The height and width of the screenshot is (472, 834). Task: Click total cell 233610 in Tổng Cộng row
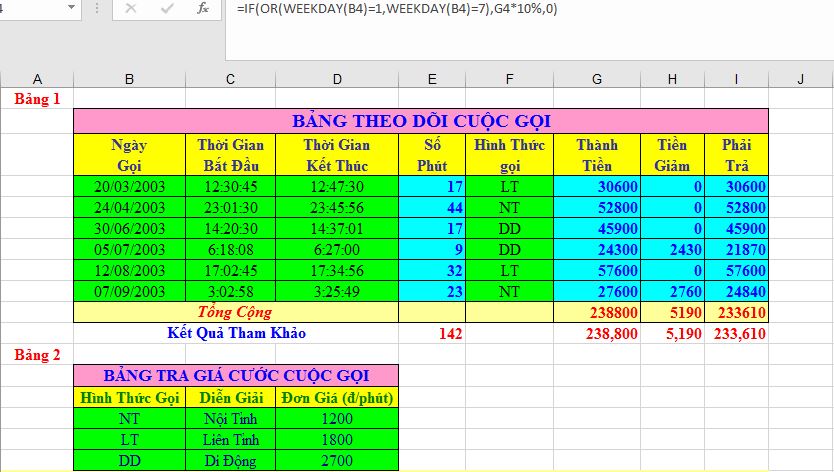pos(737,312)
